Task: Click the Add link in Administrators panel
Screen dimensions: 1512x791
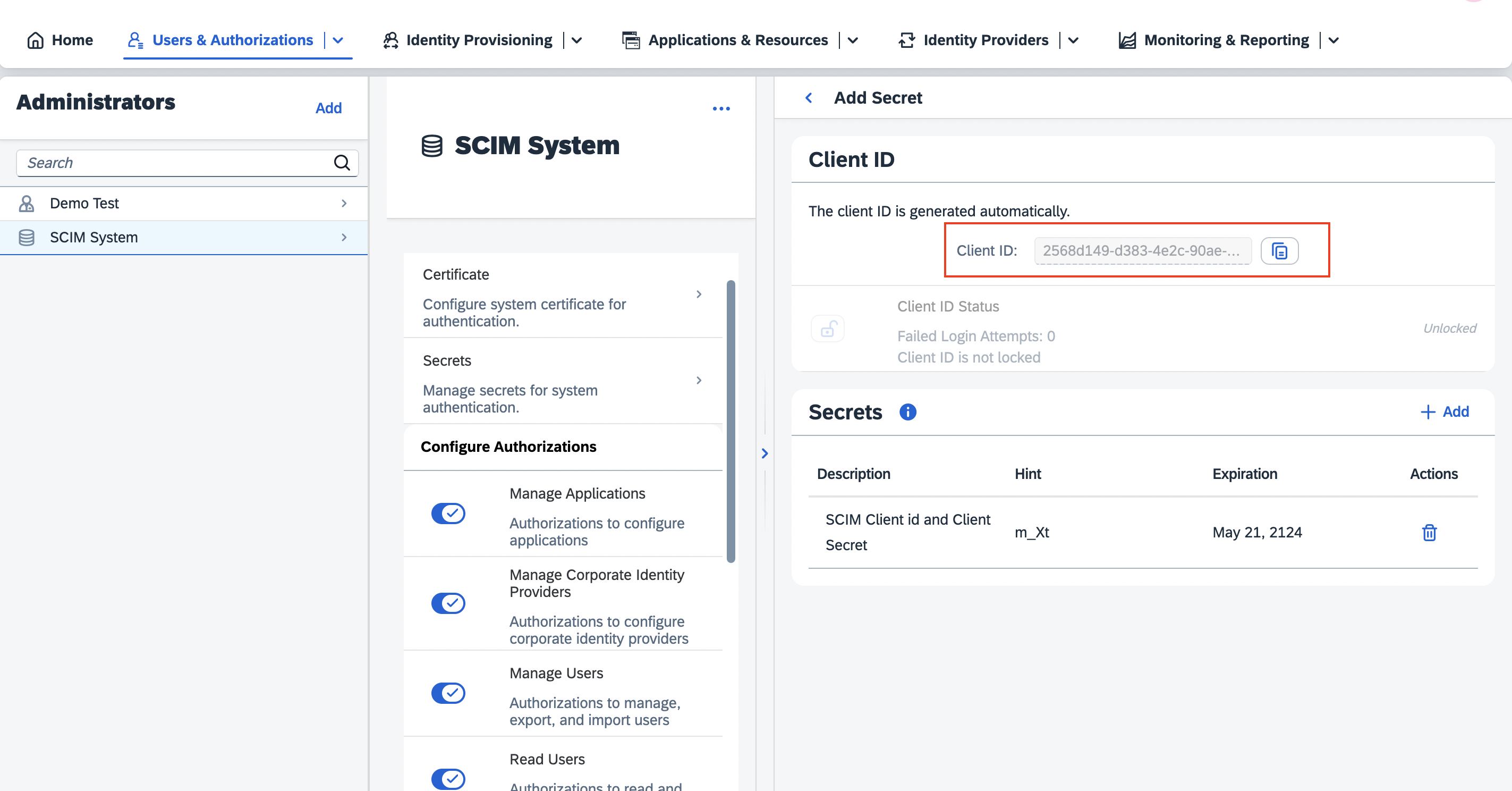Action: (328, 108)
